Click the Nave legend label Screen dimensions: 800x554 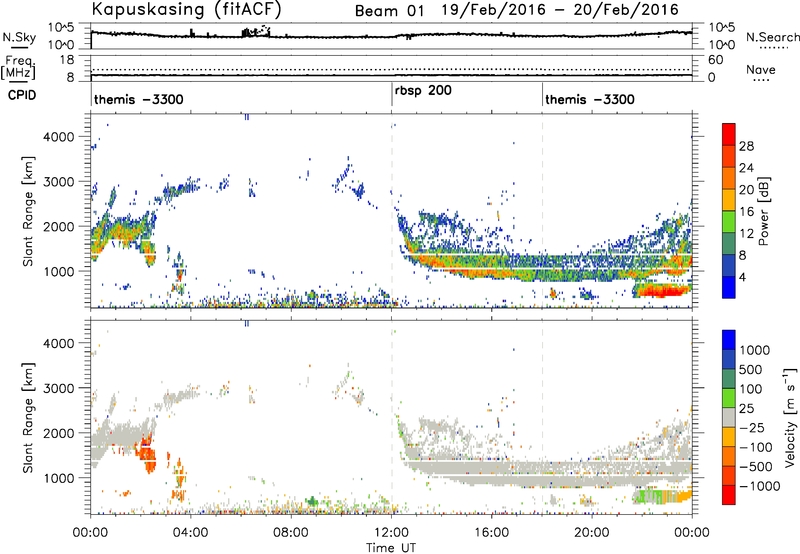tap(761, 69)
